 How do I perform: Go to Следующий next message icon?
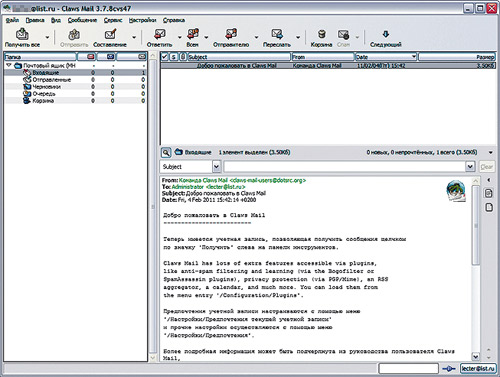tap(386, 34)
